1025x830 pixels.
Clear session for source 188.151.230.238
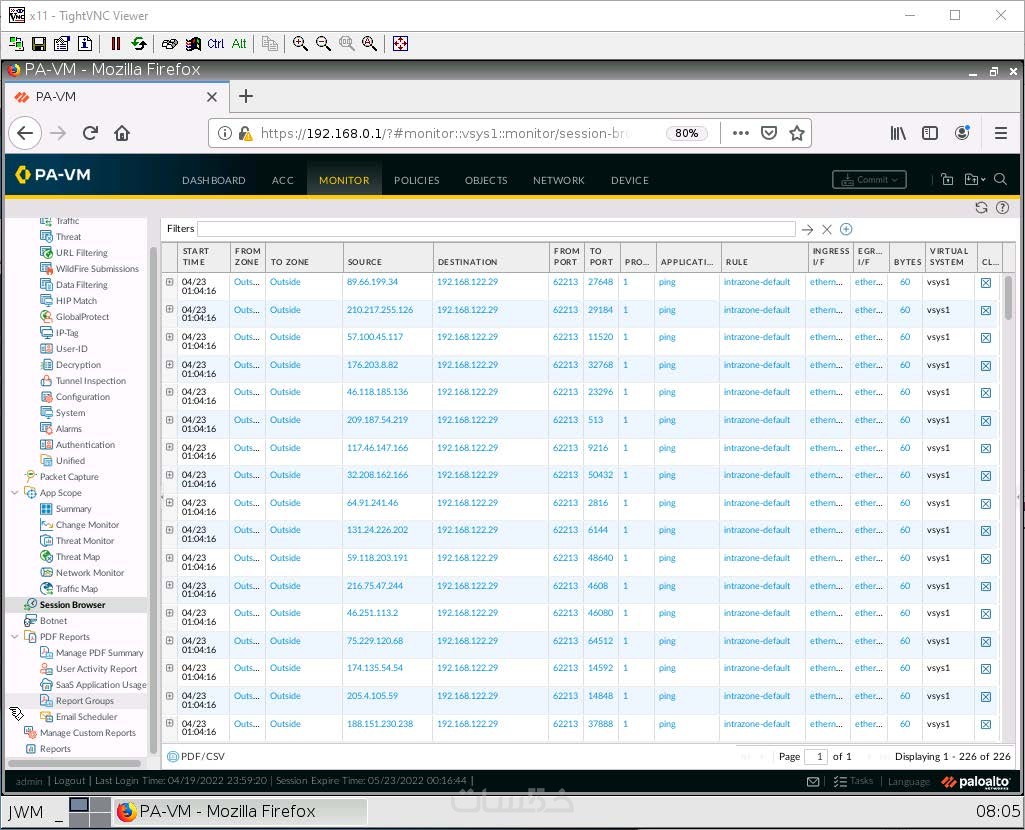coord(986,724)
